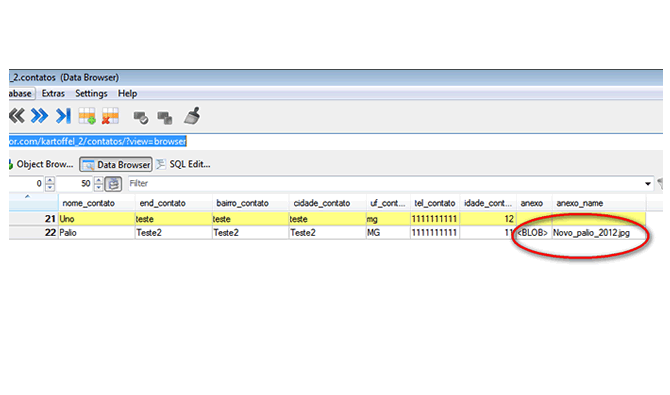Click the anexo column header

pyautogui.click(x=534, y=203)
